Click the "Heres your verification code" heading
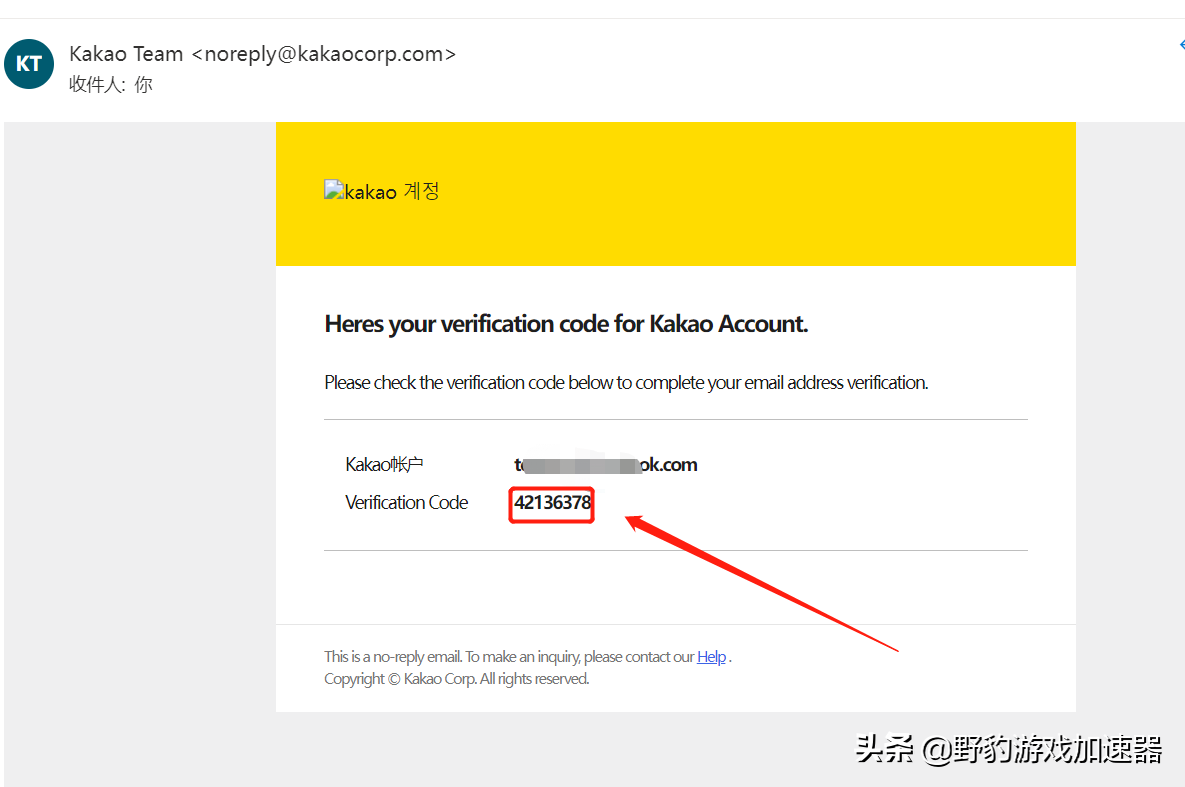 (566, 324)
